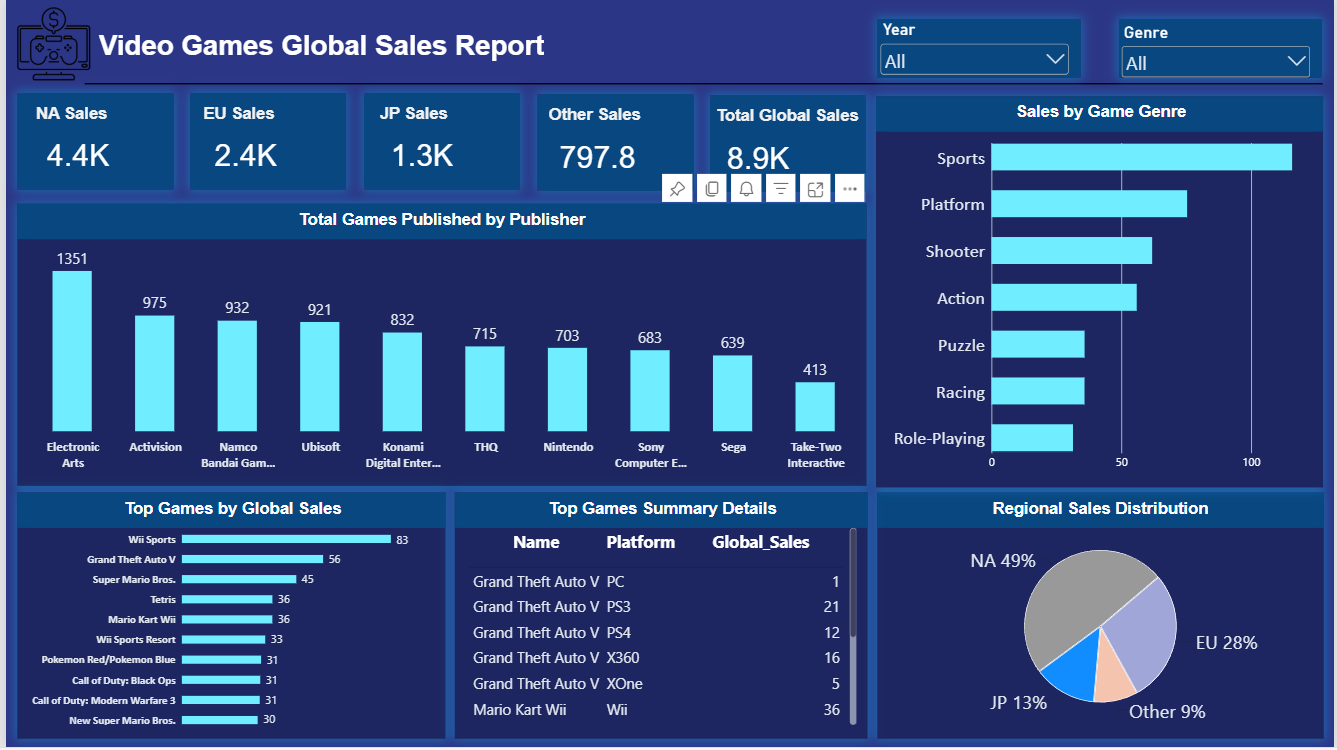Select the Super Mario Bros. bar
Screen dimensions: 1337x750
pos(239,579)
